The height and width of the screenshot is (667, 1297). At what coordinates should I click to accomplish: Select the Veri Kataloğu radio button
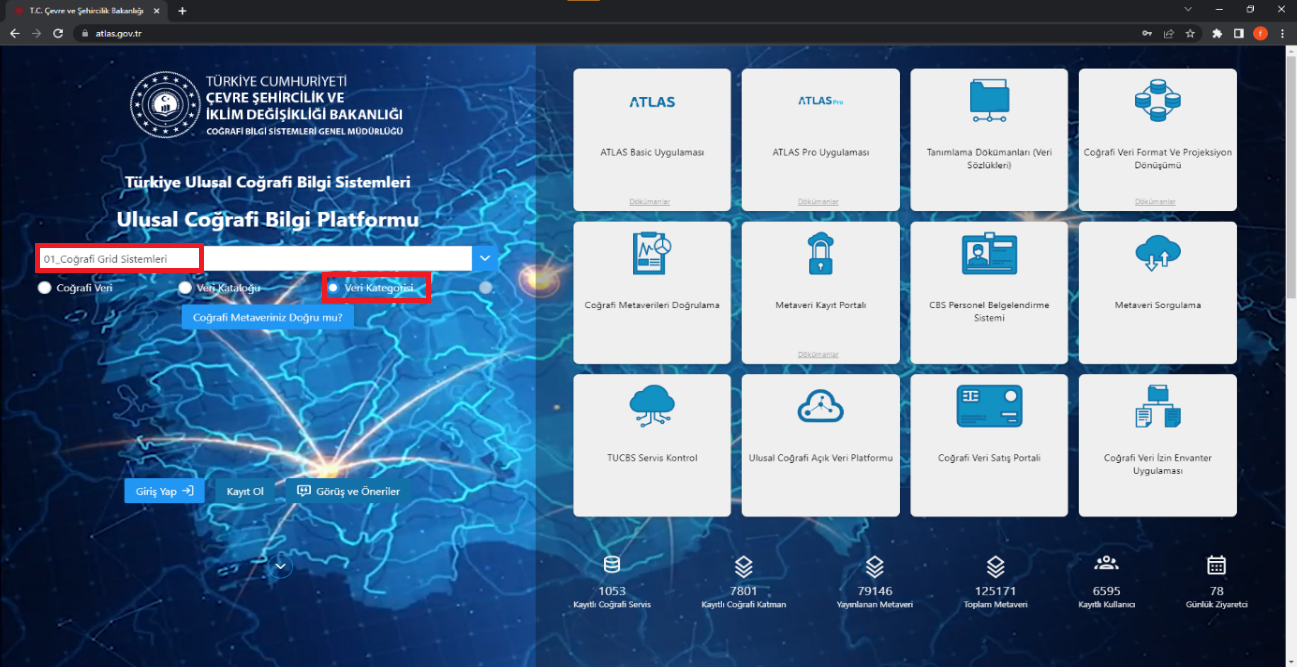(x=185, y=288)
